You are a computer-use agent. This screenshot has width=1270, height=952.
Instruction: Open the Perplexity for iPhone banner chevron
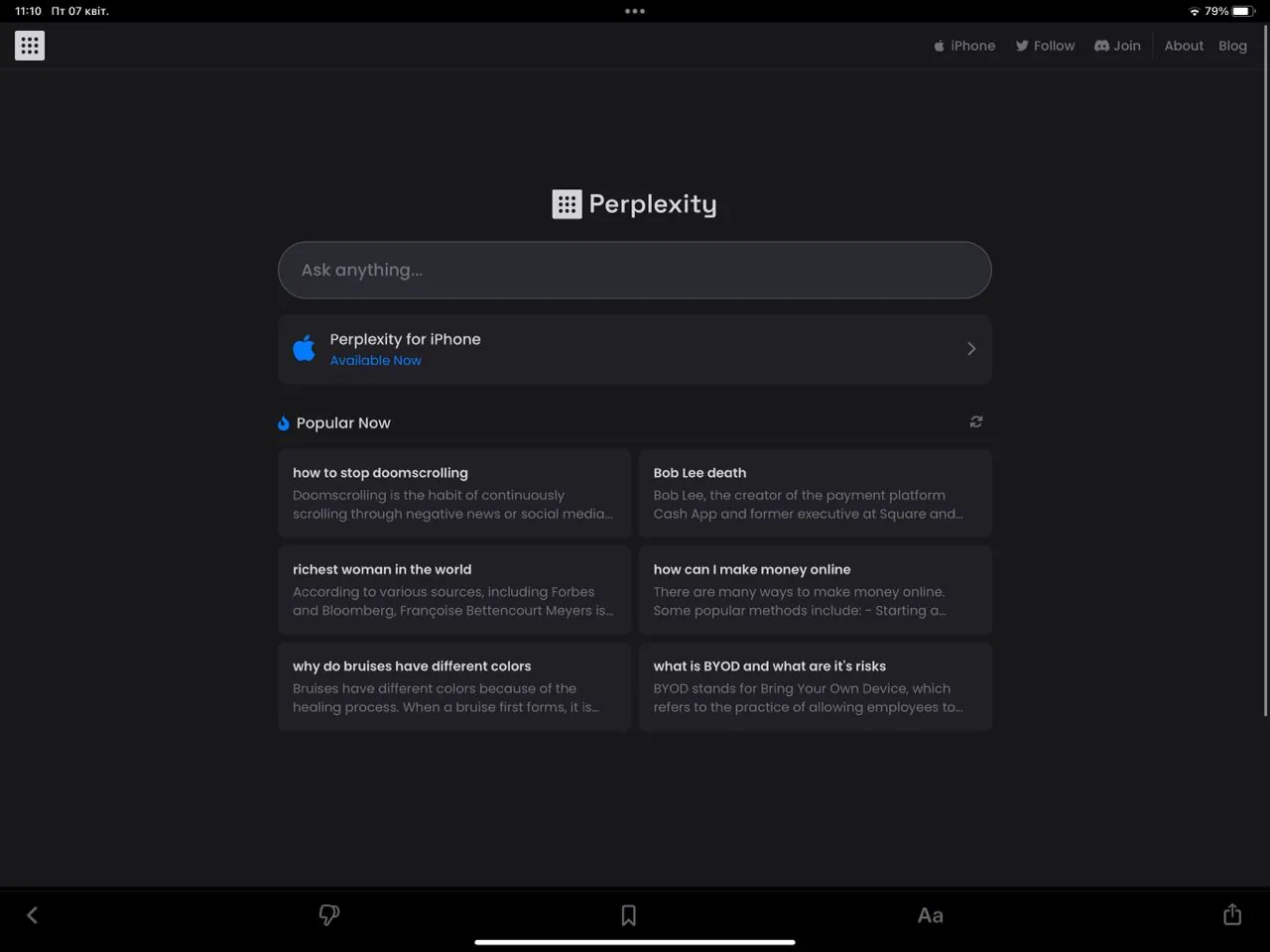971,349
